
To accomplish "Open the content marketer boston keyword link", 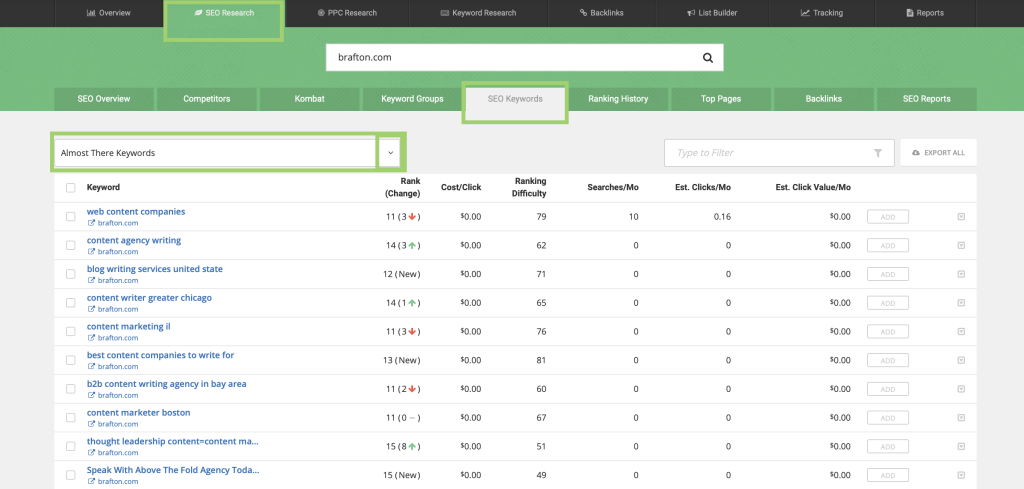I will tap(138, 413).
